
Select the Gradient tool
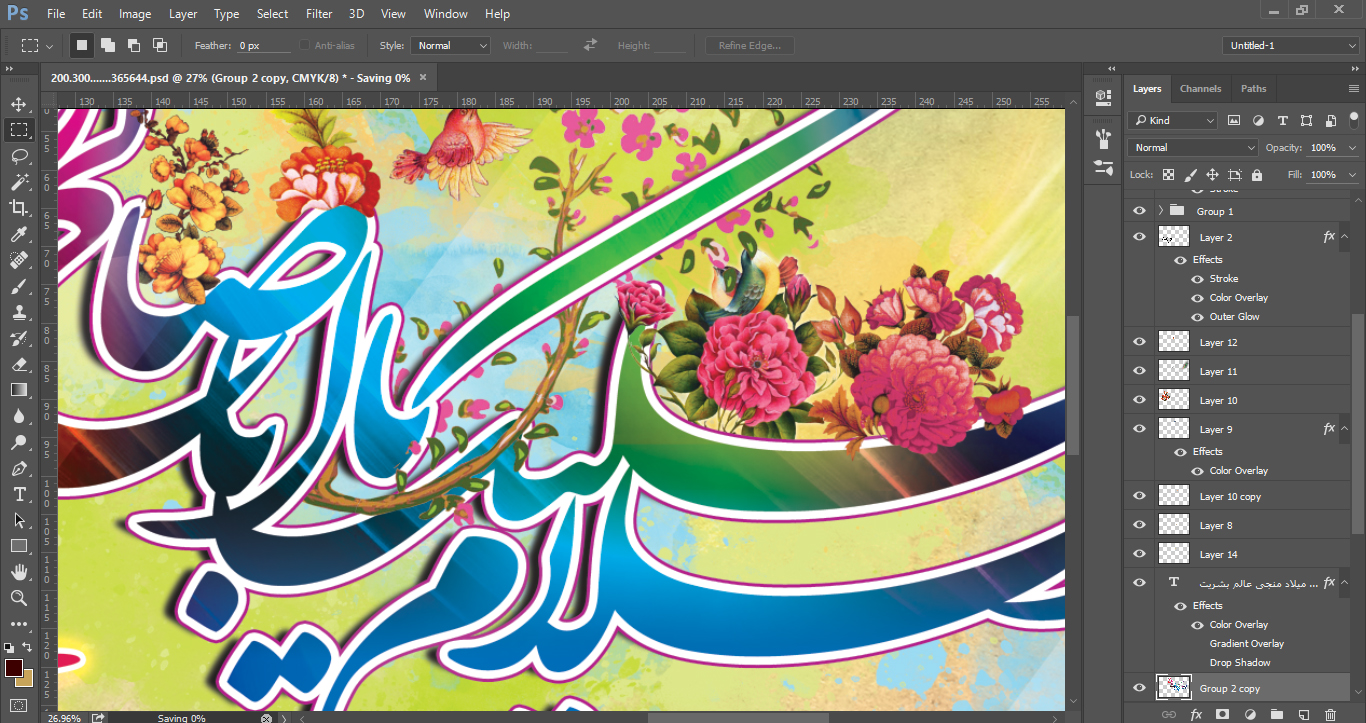click(x=19, y=390)
